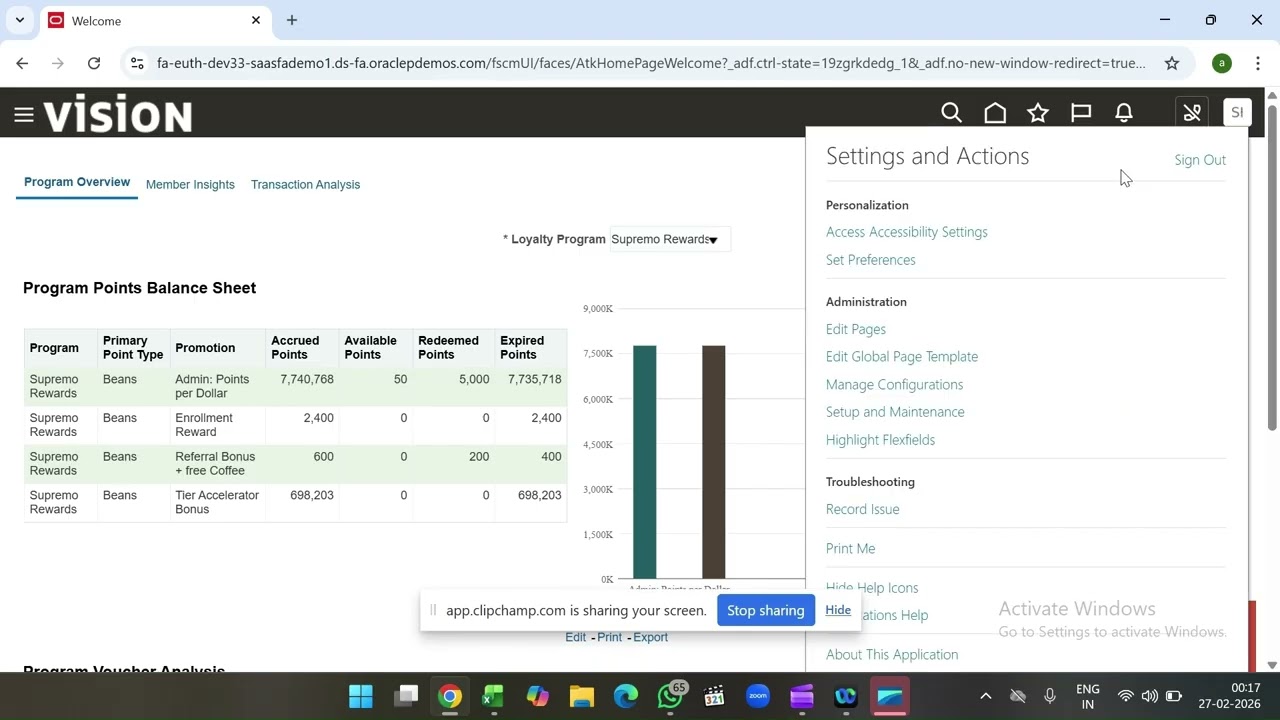Click Hide on sharing bar

(838, 610)
